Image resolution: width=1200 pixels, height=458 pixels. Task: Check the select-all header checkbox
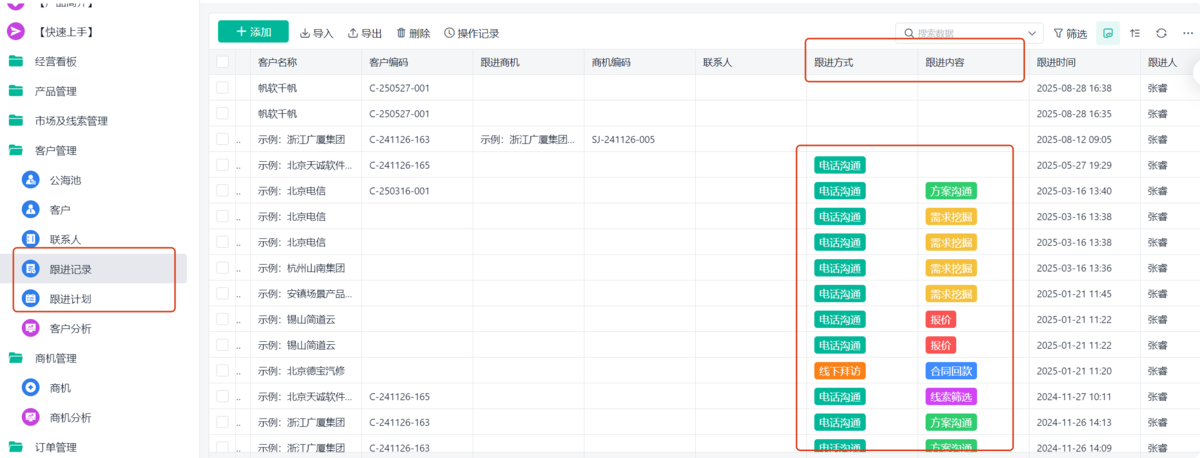pos(223,62)
